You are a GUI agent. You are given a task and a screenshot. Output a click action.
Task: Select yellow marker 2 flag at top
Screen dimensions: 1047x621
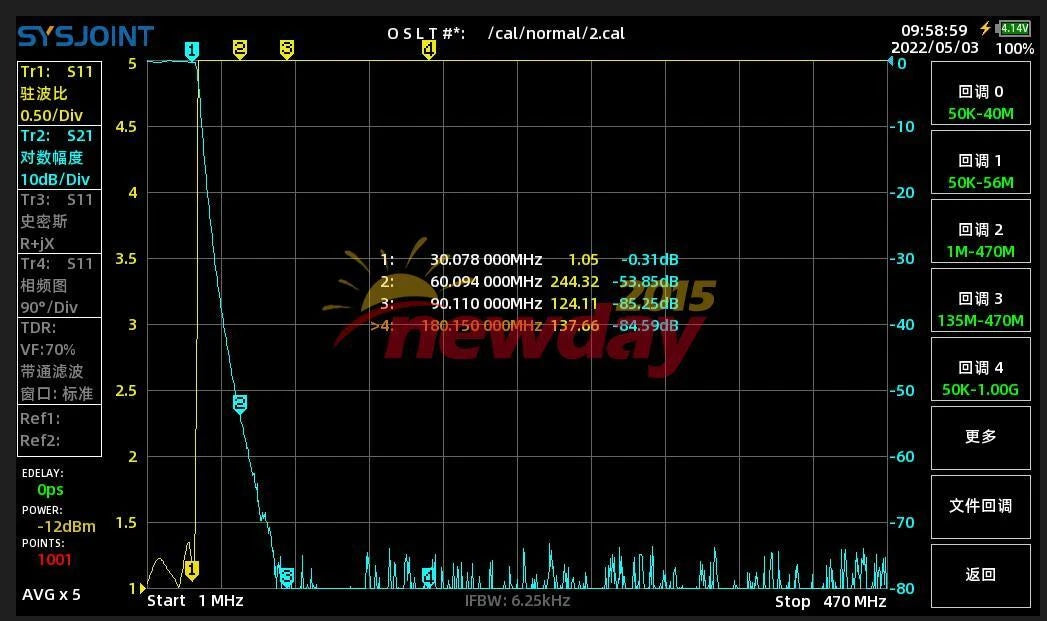coord(240,49)
